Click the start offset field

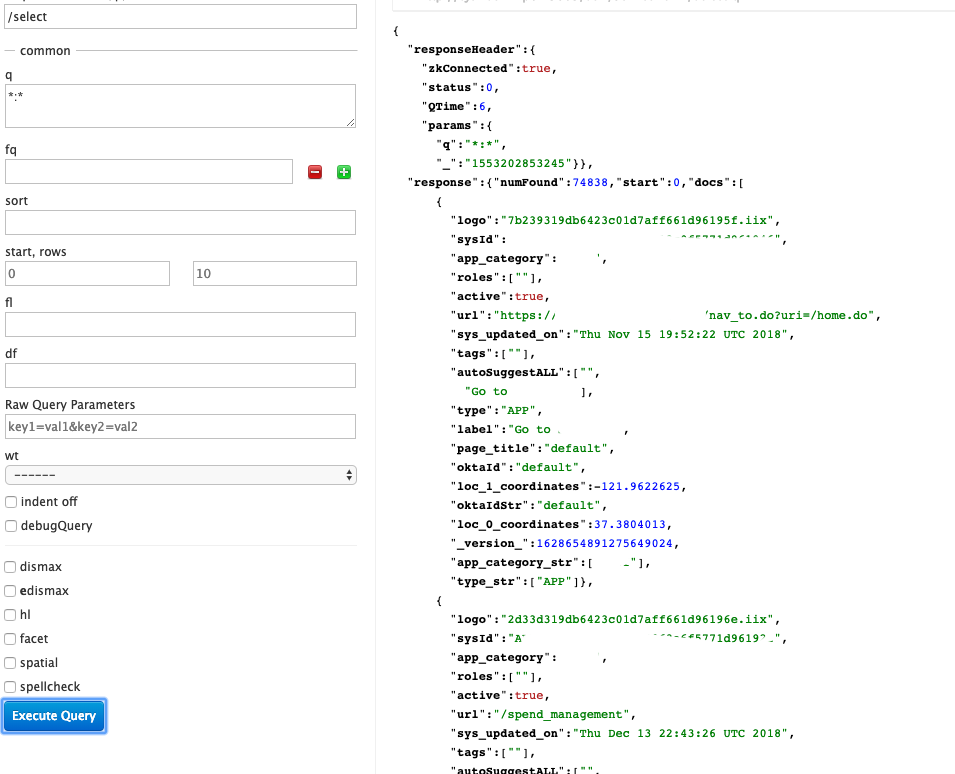[87, 273]
